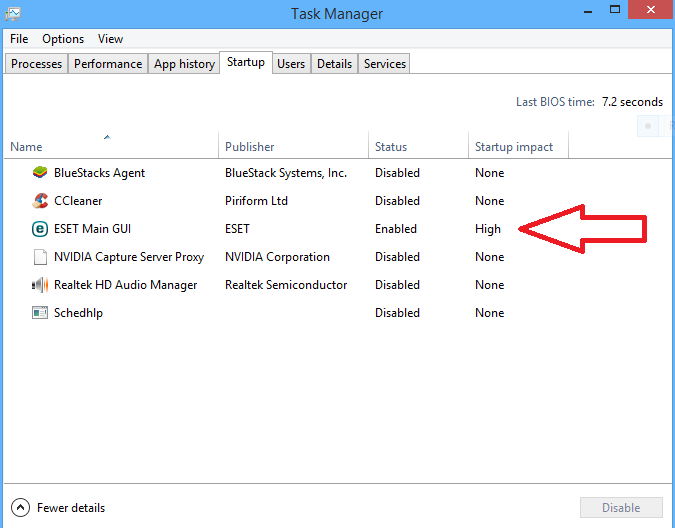The height and width of the screenshot is (528, 675).
Task: Sort by the Startup impact column header
Action: point(518,146)
